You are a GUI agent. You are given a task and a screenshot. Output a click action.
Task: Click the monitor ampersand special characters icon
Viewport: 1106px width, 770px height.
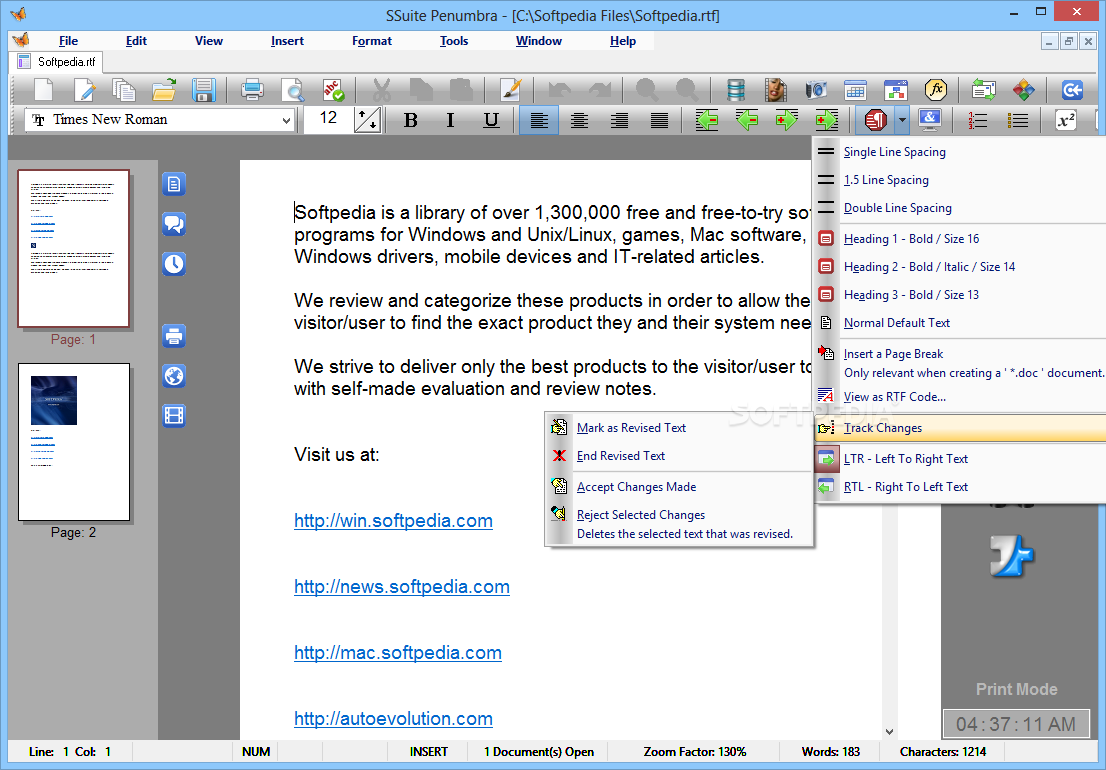pyautogui.click(x=930, y=120)
